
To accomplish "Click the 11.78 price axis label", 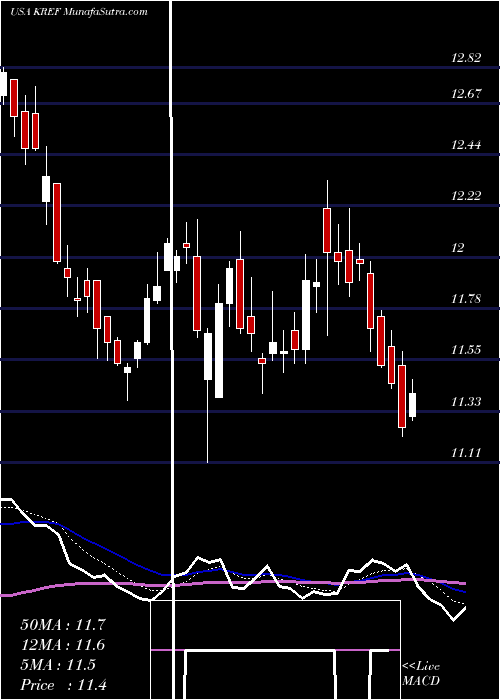I will pos(466,299).
